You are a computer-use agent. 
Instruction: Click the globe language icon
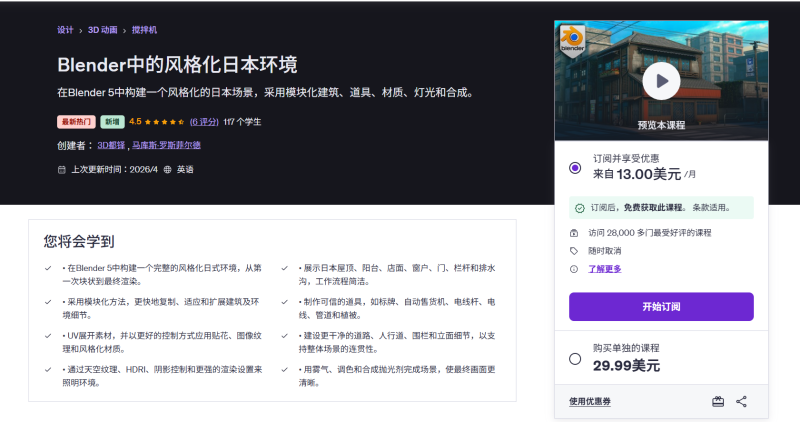click(x=167, y=169)
